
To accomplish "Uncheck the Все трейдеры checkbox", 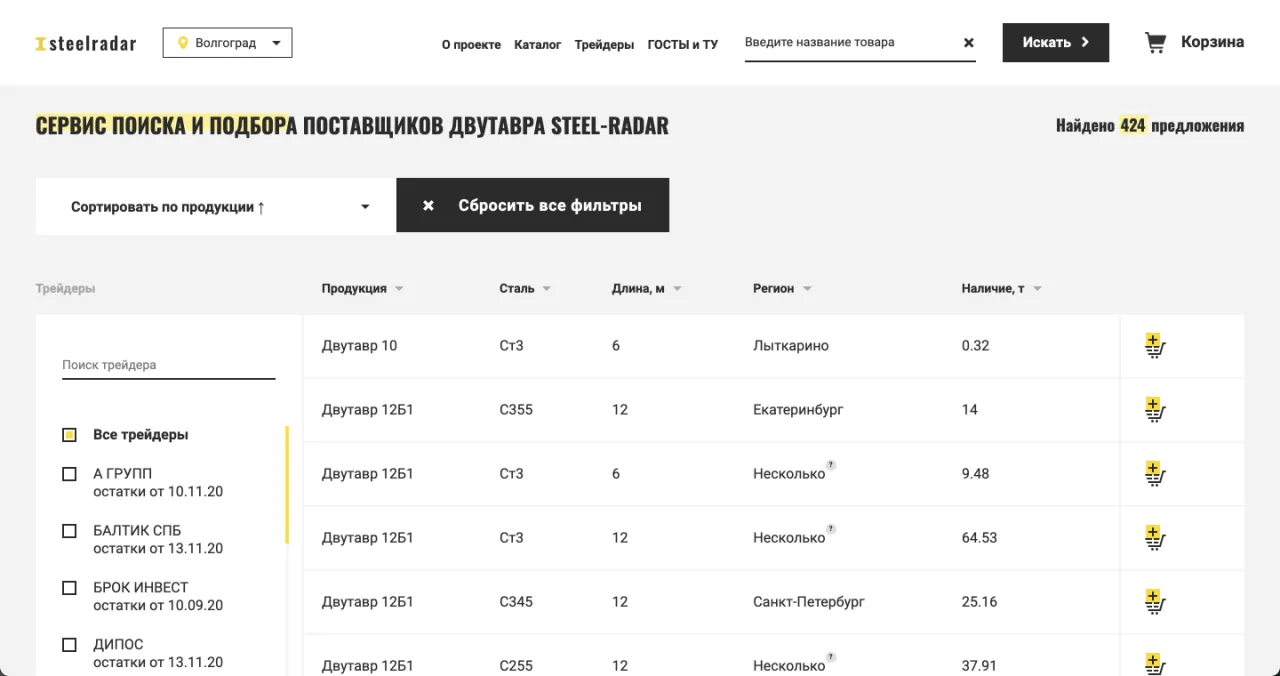I will point(69,434).
